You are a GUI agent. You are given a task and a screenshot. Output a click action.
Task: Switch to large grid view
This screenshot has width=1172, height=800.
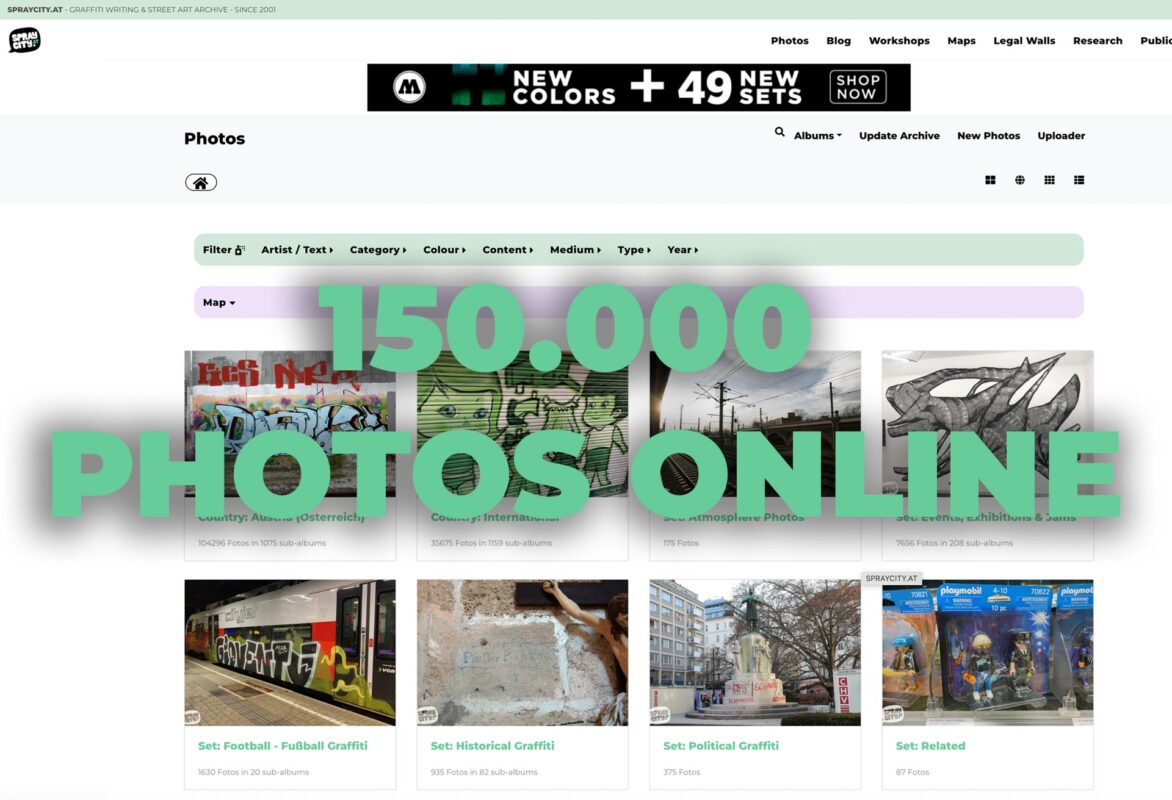(x=990, y=181)
